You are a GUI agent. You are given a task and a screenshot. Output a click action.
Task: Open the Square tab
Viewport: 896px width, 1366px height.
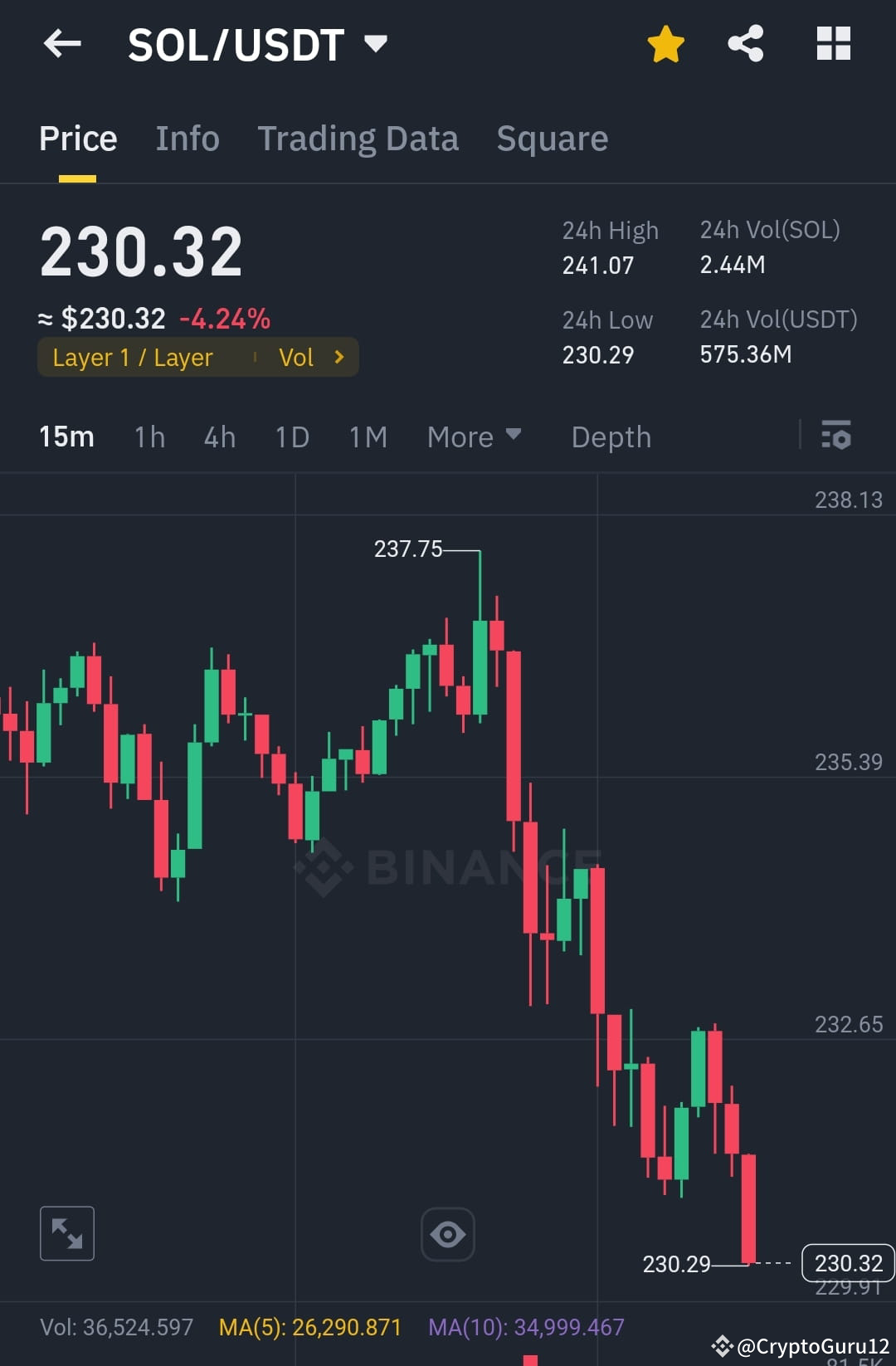coord(552,138)
